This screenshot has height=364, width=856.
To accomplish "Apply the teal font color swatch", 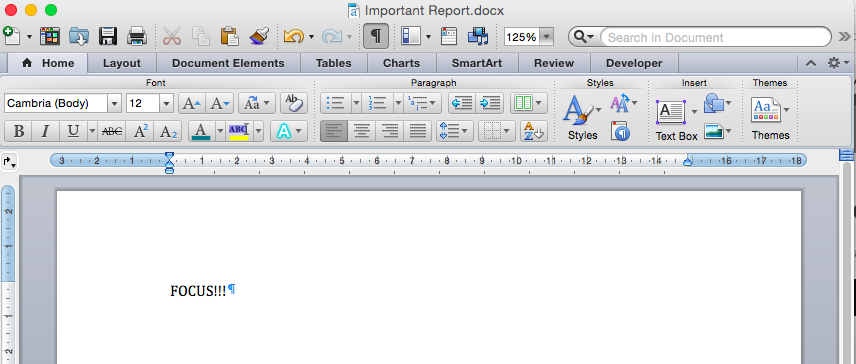I will (x=201, y=132).
